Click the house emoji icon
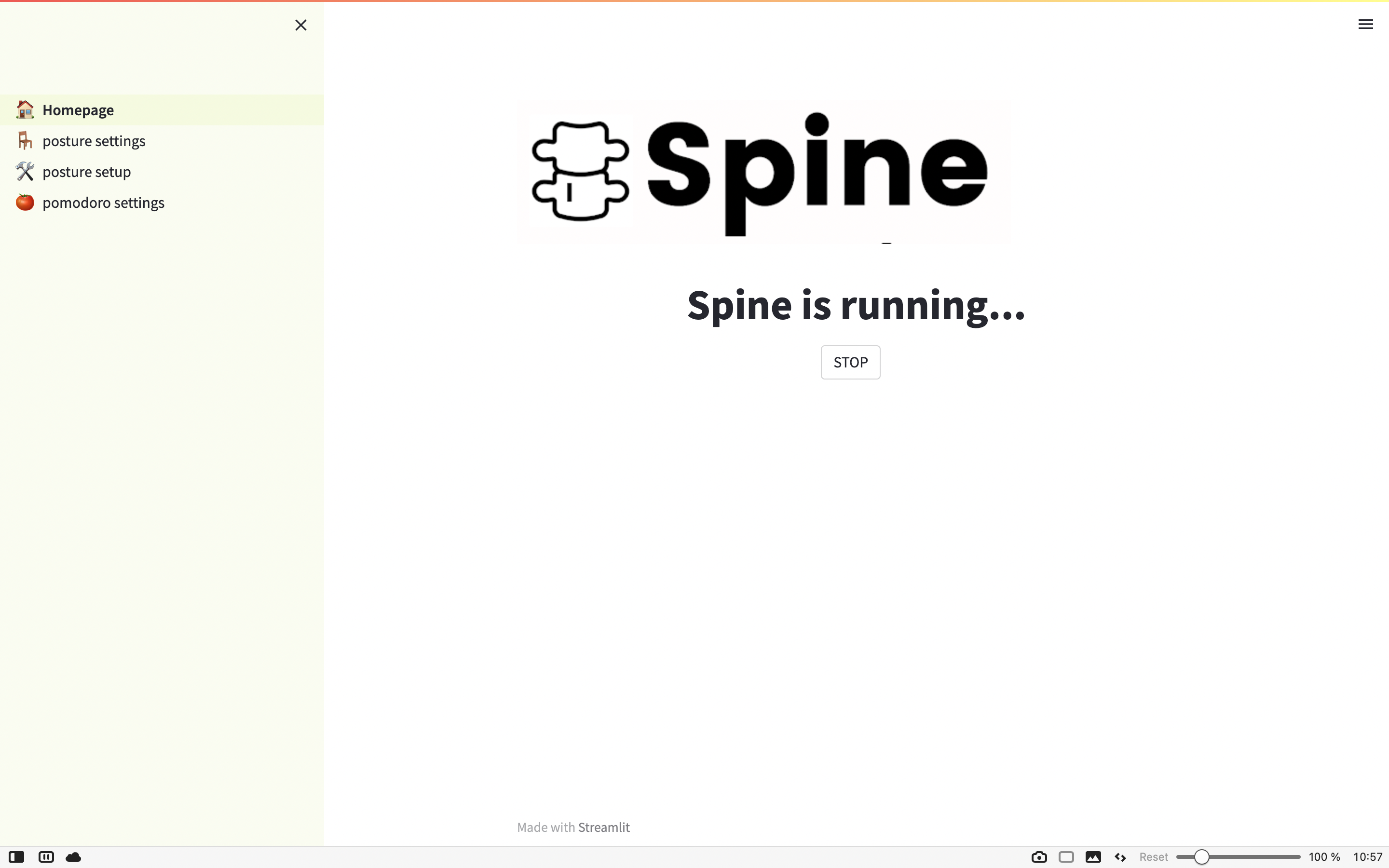The height and width of the screenshot is (868, 1389). click(x=25, y=109)
